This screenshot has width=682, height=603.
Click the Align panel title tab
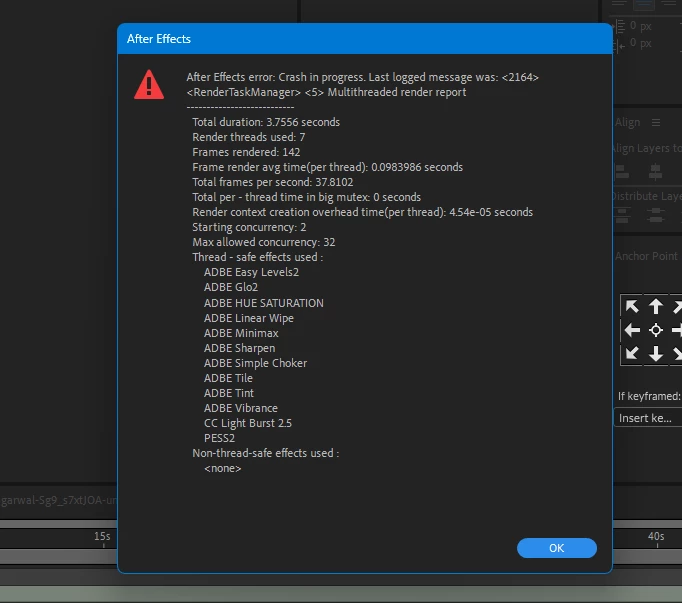pos(627,123)
